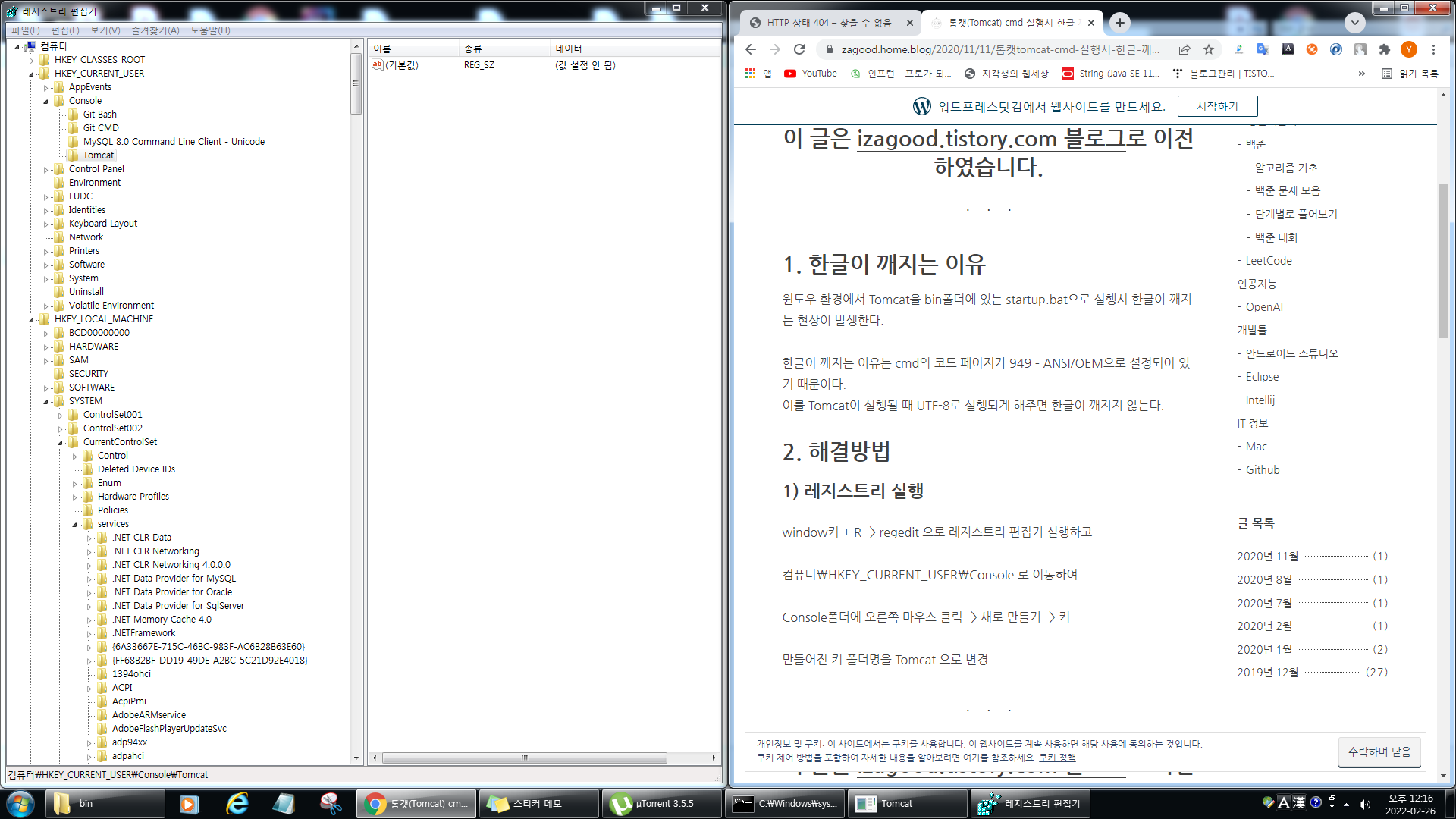The height and width of the screenshot is (819, 1456).
Task: Expand the HKEY_CLASSES_ROOT node
Action: (31, 61)
